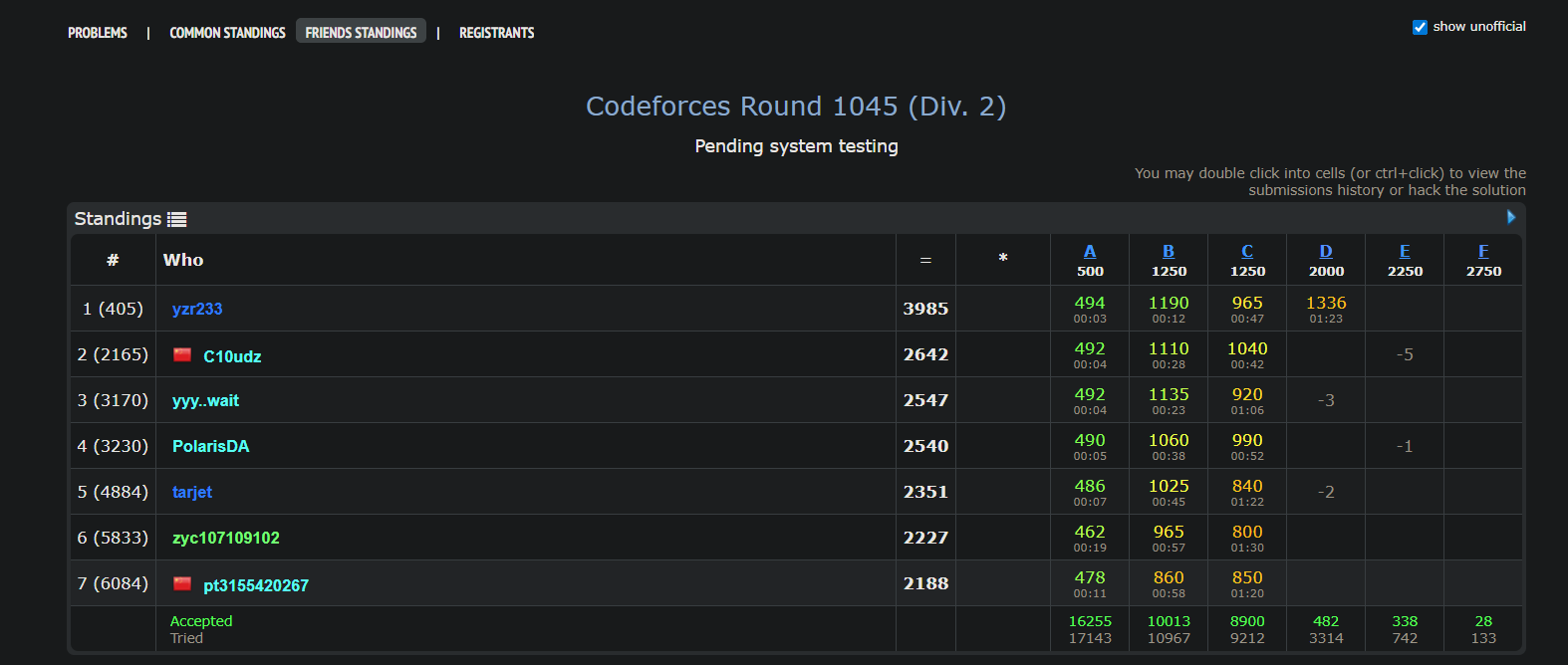Click yzr233's total score 3985
The height and width of the screenshot is (665, 1568).
[x=925, y=309]
